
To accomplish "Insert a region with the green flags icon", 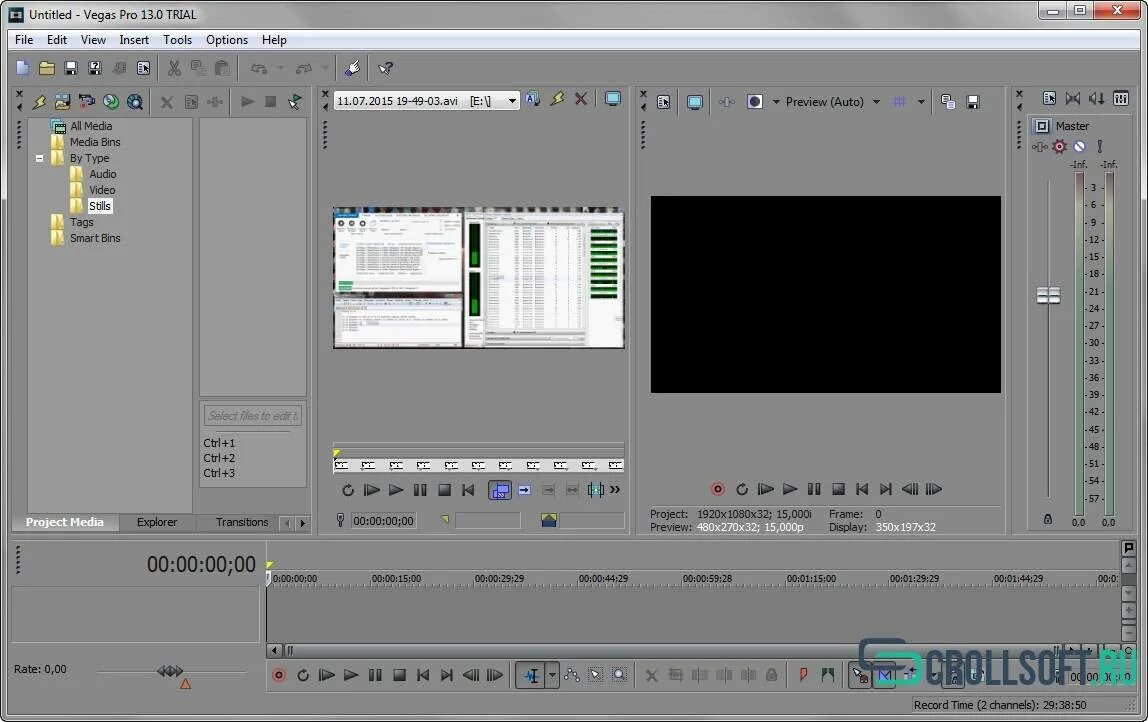I will tap(827, 675).
